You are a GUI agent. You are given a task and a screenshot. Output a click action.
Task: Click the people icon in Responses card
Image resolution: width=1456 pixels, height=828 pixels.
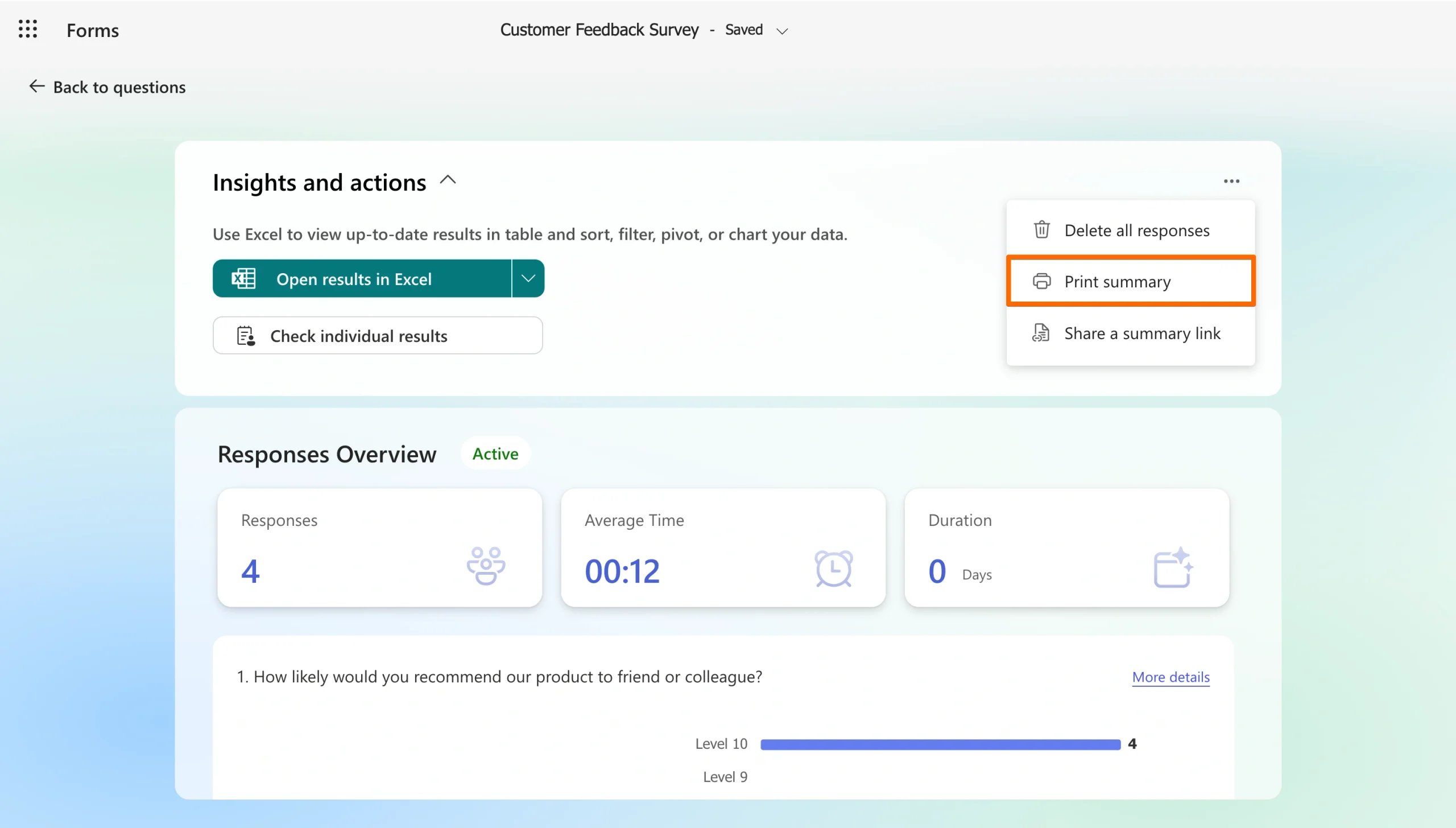[x=486, y=566]
